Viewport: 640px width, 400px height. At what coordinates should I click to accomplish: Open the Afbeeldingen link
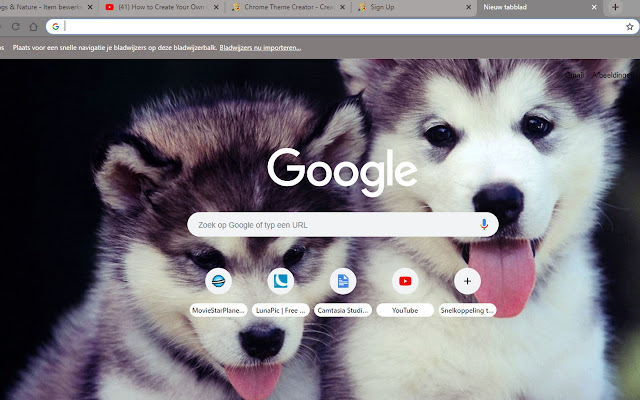click(x=611, y=75)
